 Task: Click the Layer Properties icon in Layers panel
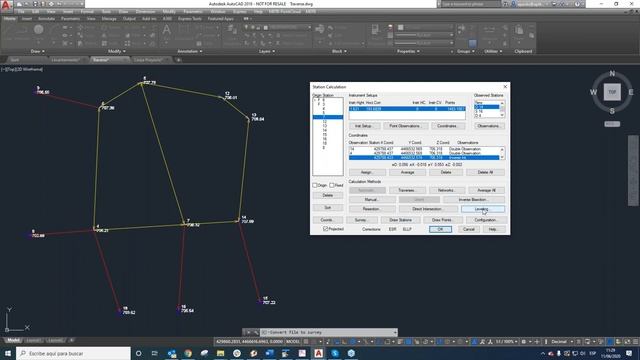pyautogui.click(x=232, y=29)
